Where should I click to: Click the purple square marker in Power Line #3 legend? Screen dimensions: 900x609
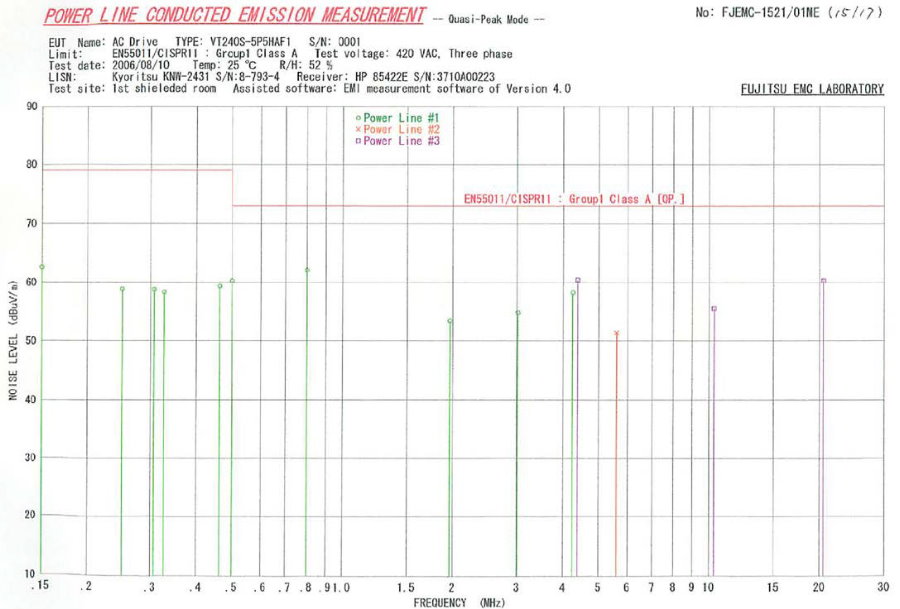pyautogui.click(x=358, y=142)
